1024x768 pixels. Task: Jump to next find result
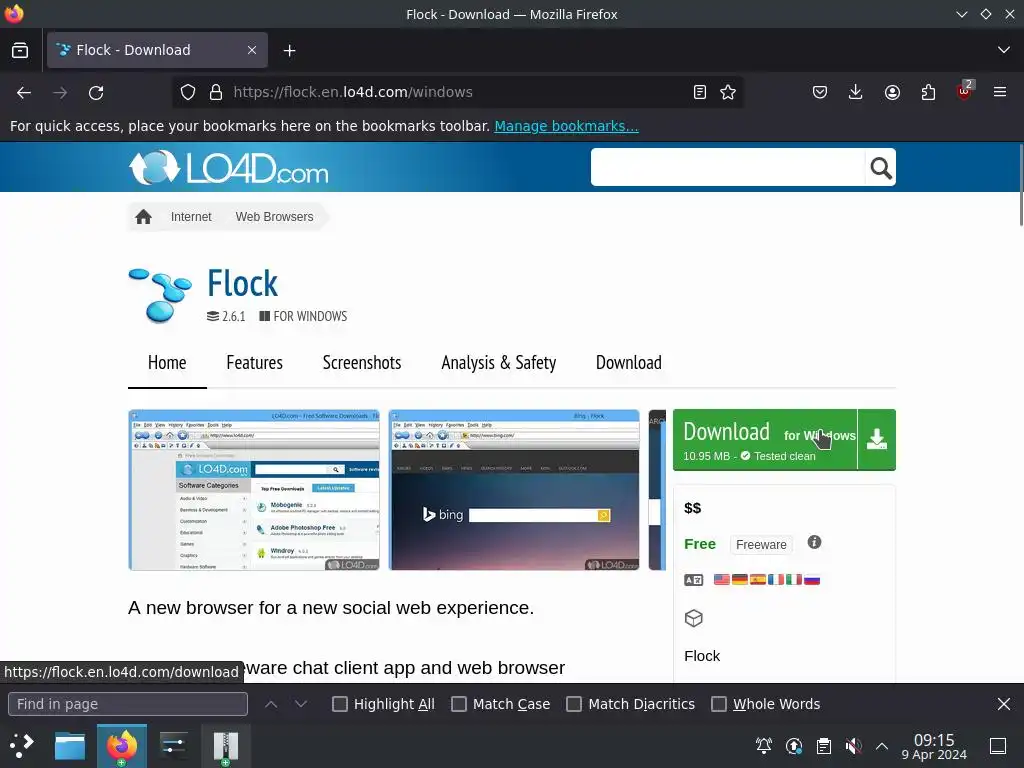[300, 704]
